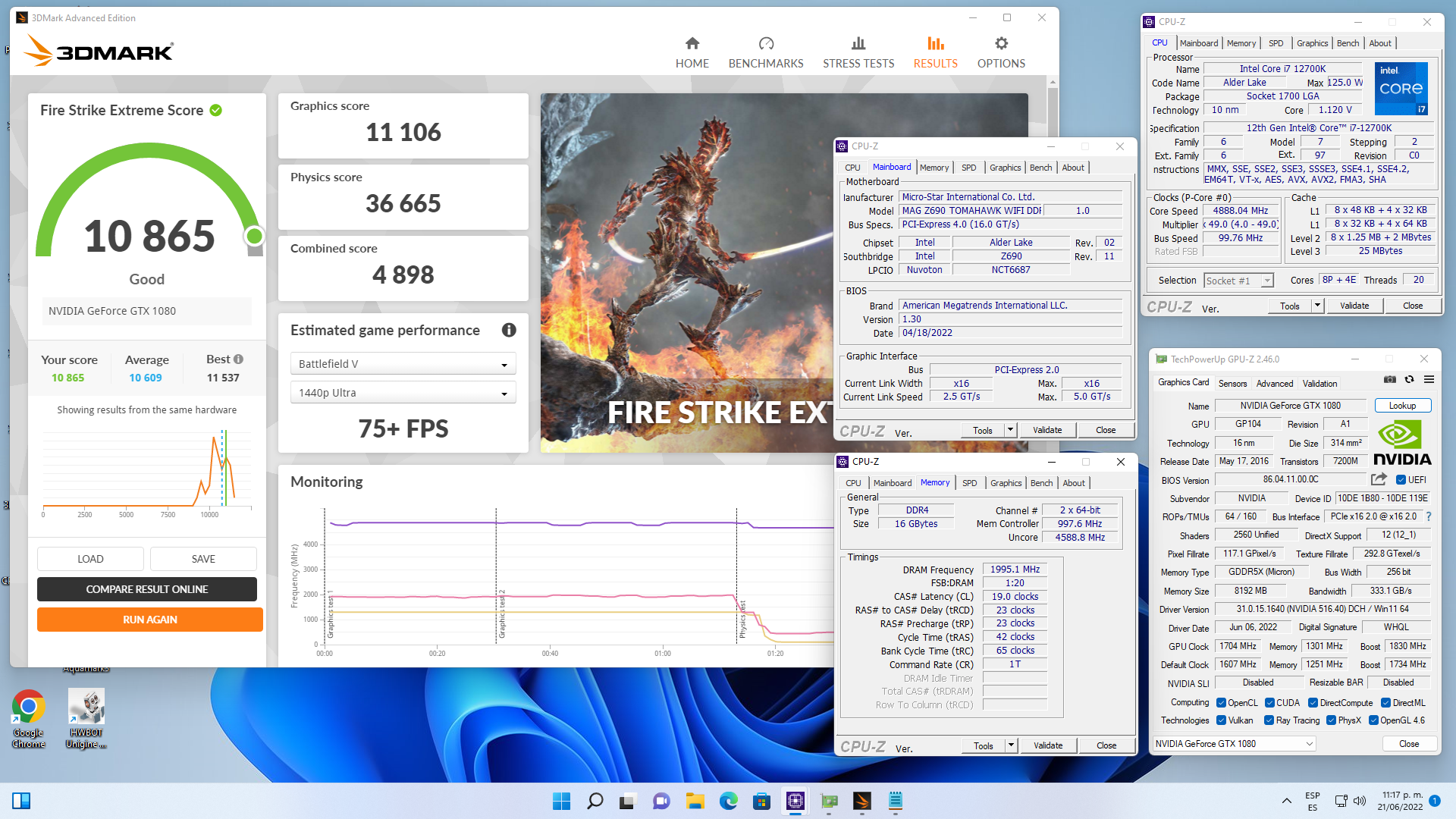The height and width of the screenshot is (819, 1456).
Task: Open HWBOT Unigine desktop shortcut
Action: point(86,719)
